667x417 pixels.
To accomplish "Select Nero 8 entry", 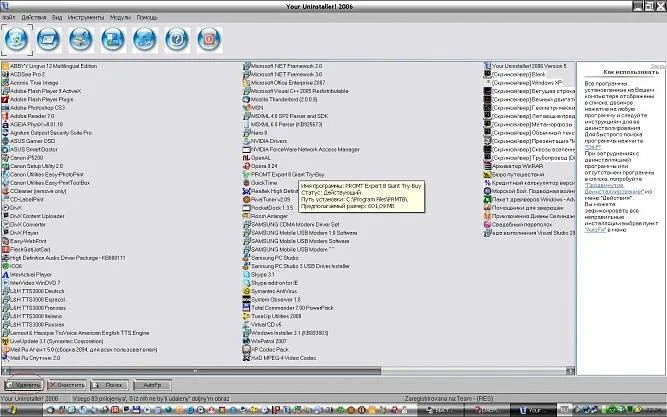I will pos(255,133).
